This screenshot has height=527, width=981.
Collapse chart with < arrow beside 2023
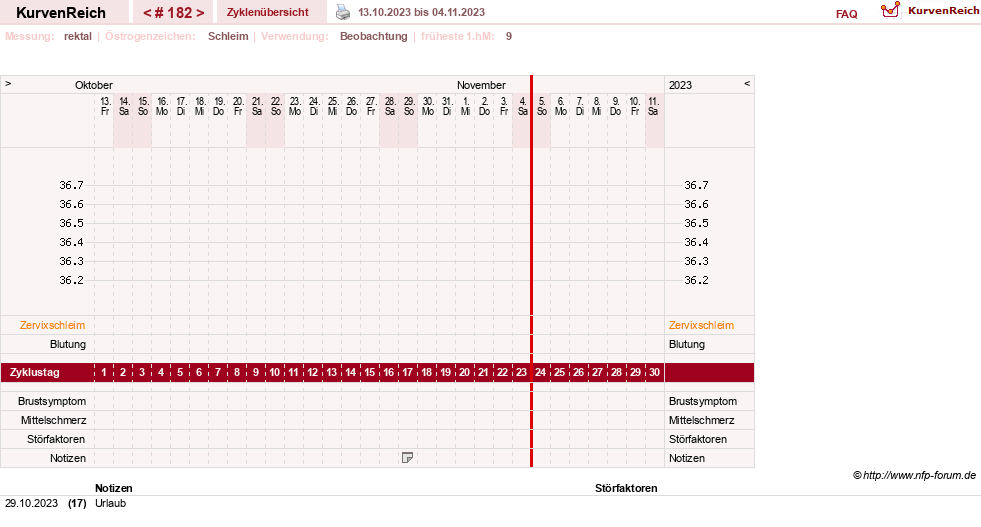(746, 84)
